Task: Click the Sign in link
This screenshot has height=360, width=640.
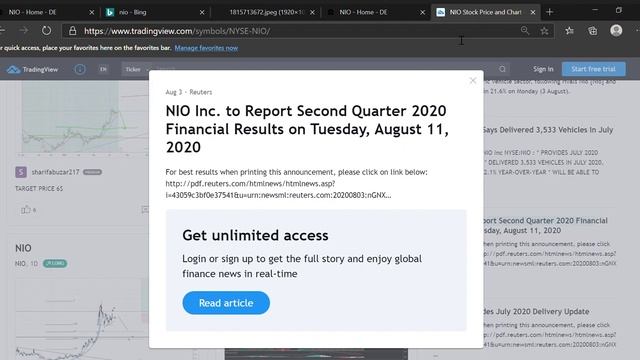Action: tap(543, 69)
